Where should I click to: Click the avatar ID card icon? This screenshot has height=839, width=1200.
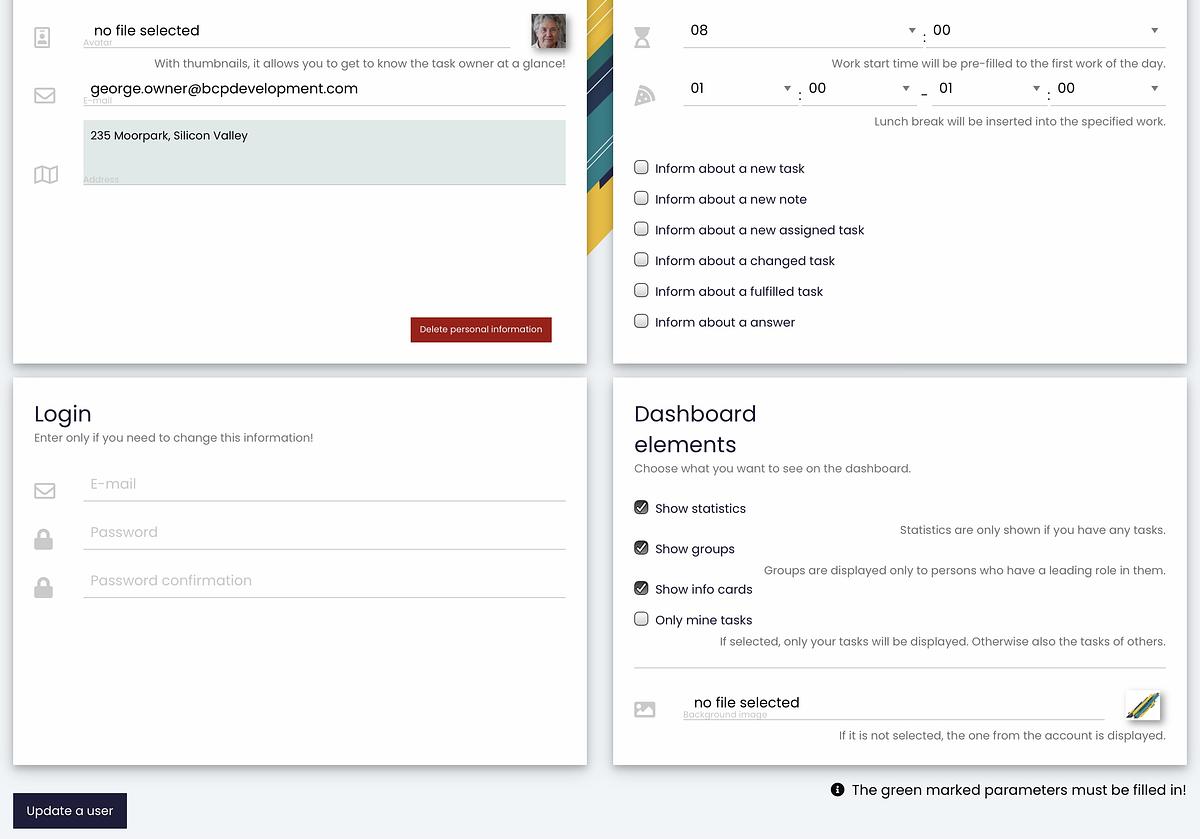pos(42,38)
